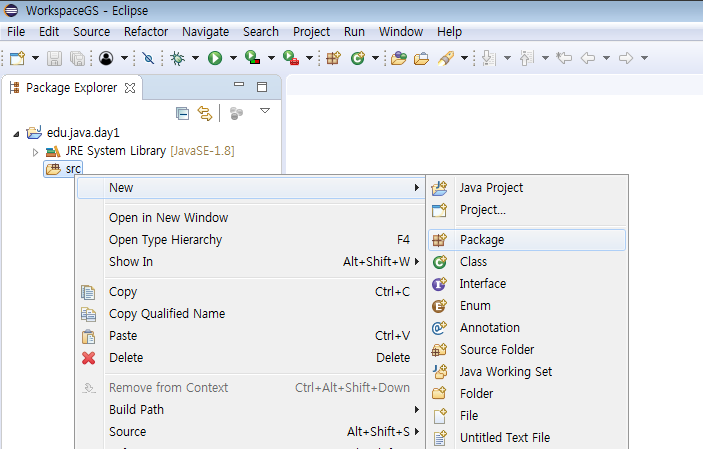Click the Next Annotation toolbar icon

pos(489,58)
